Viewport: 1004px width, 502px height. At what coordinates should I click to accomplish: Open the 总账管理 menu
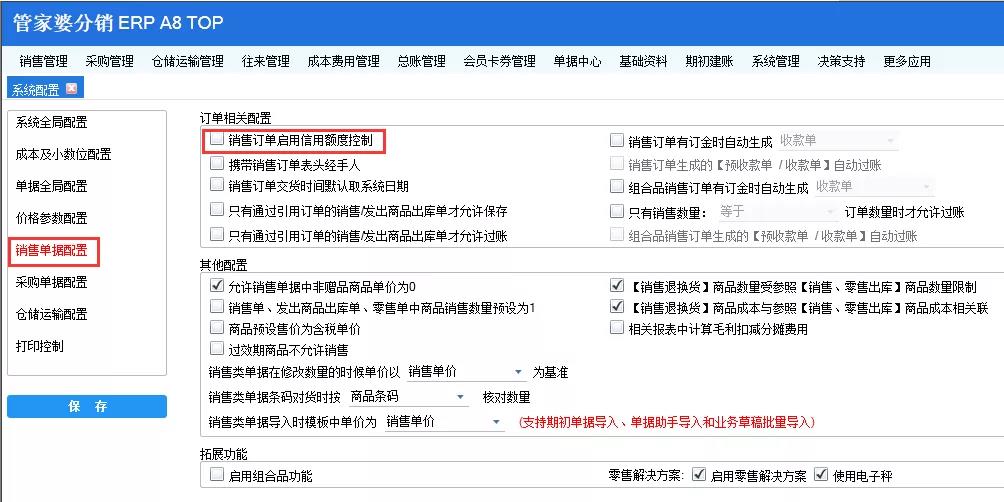(421, 61)
